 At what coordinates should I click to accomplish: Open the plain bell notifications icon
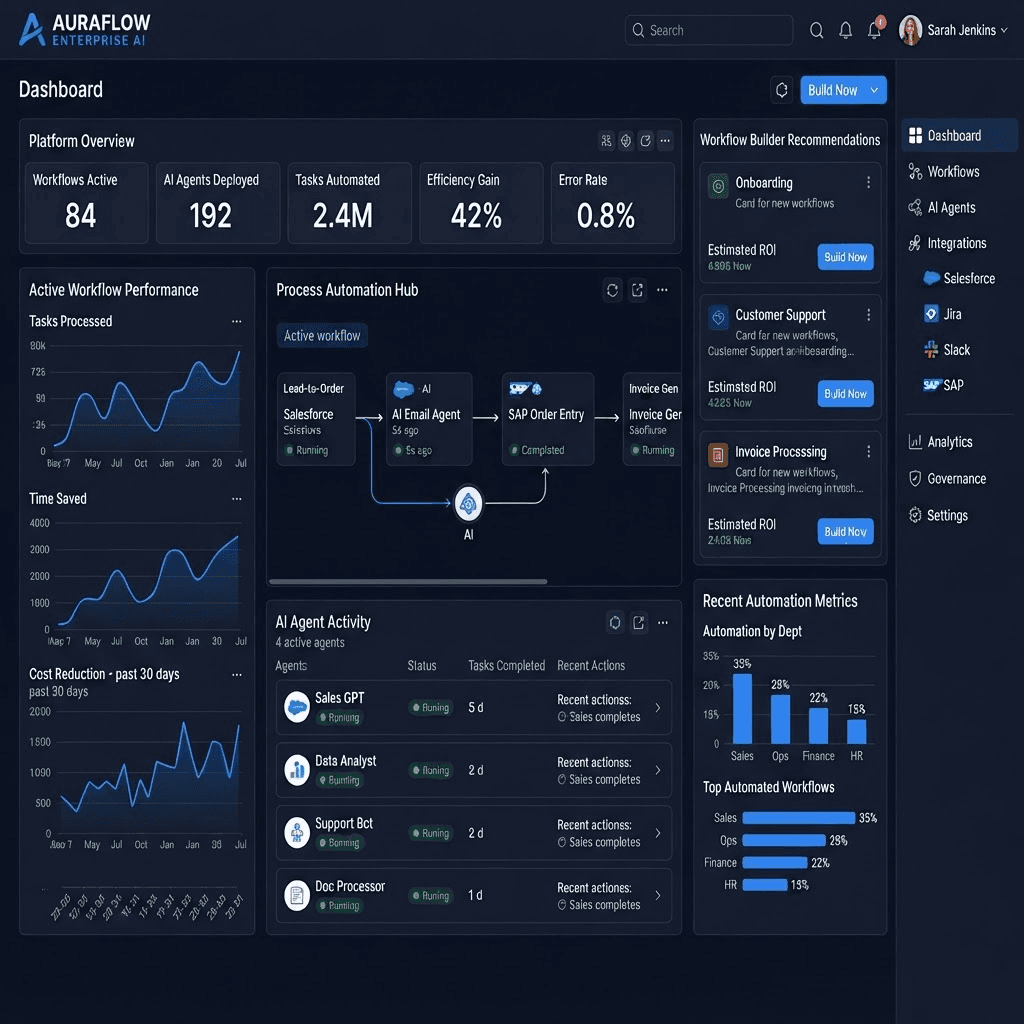click(845, 30)
